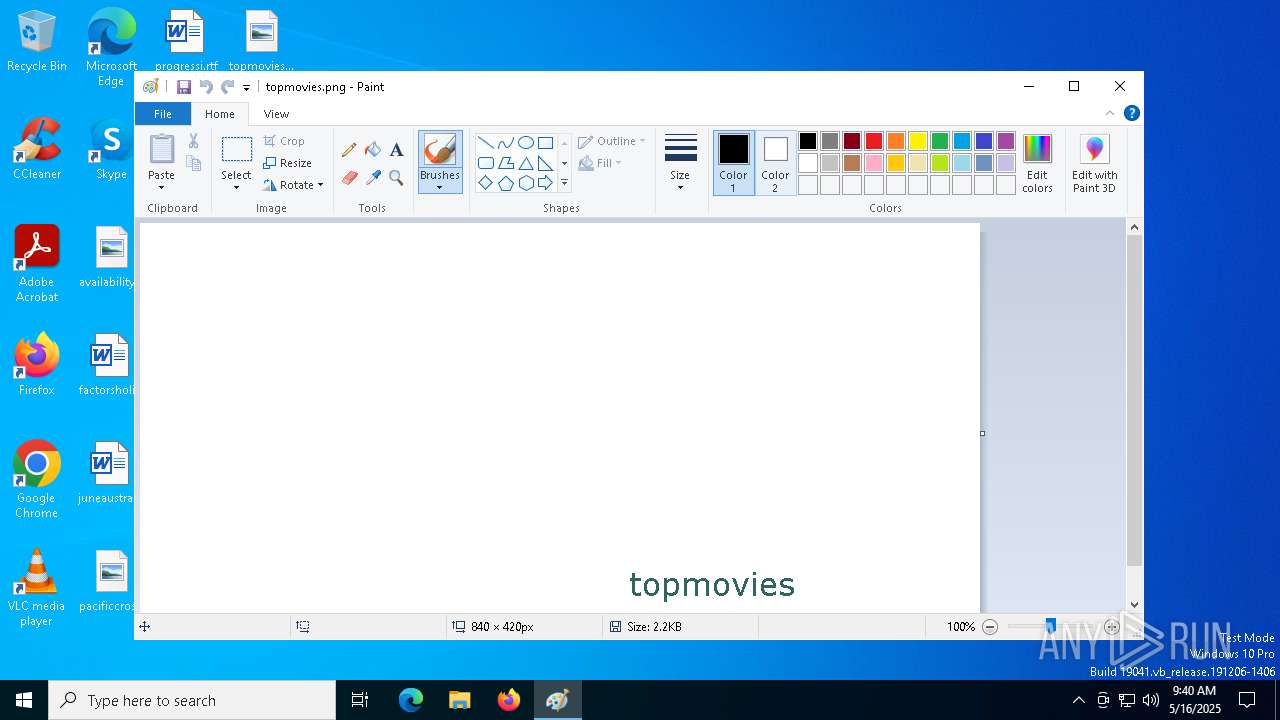1280x720 pixels.
Task: Select the Fill with color bucket tool
Action: [x=373, y=150]
